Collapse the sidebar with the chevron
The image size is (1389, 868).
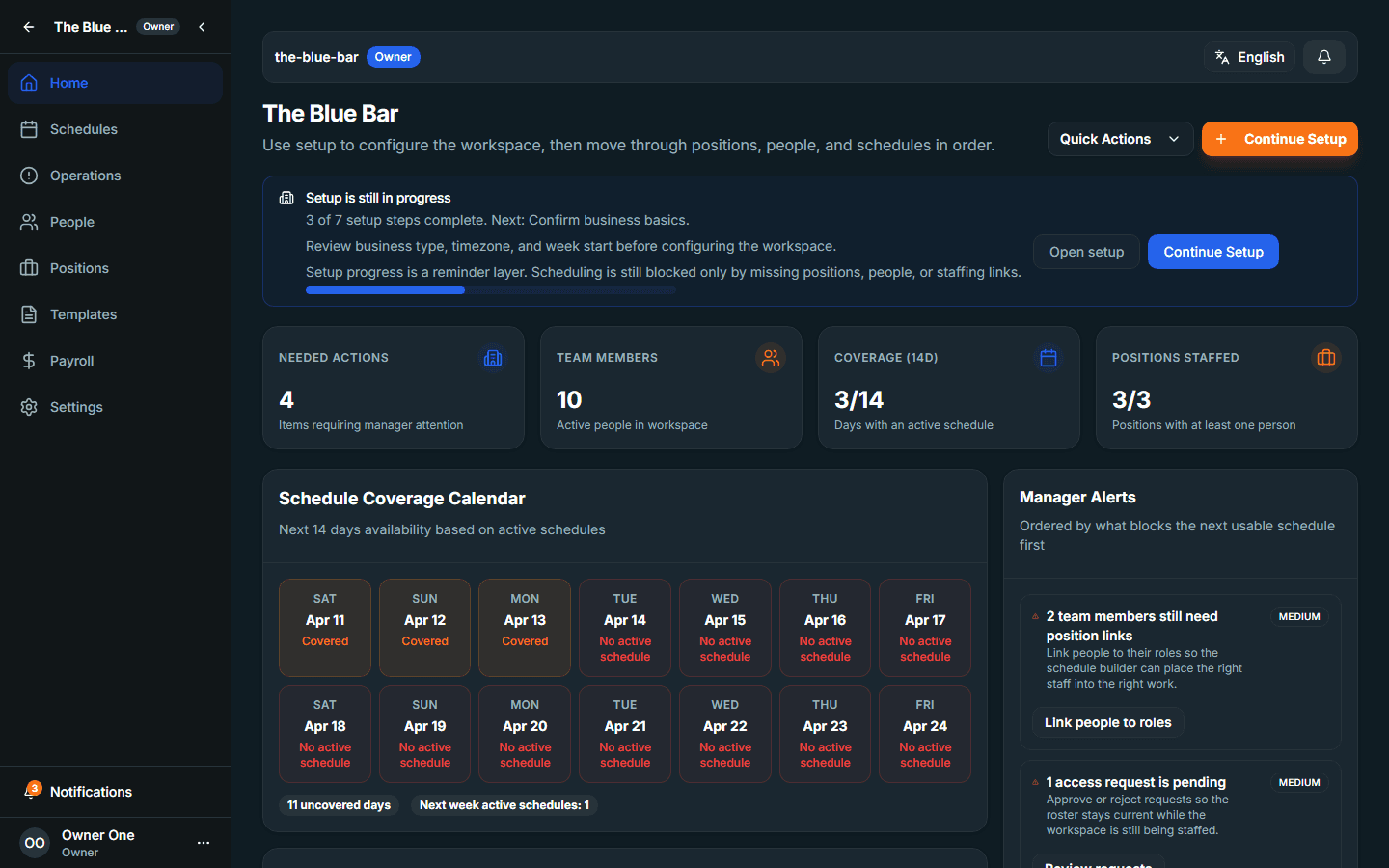(x=202, y=27)
